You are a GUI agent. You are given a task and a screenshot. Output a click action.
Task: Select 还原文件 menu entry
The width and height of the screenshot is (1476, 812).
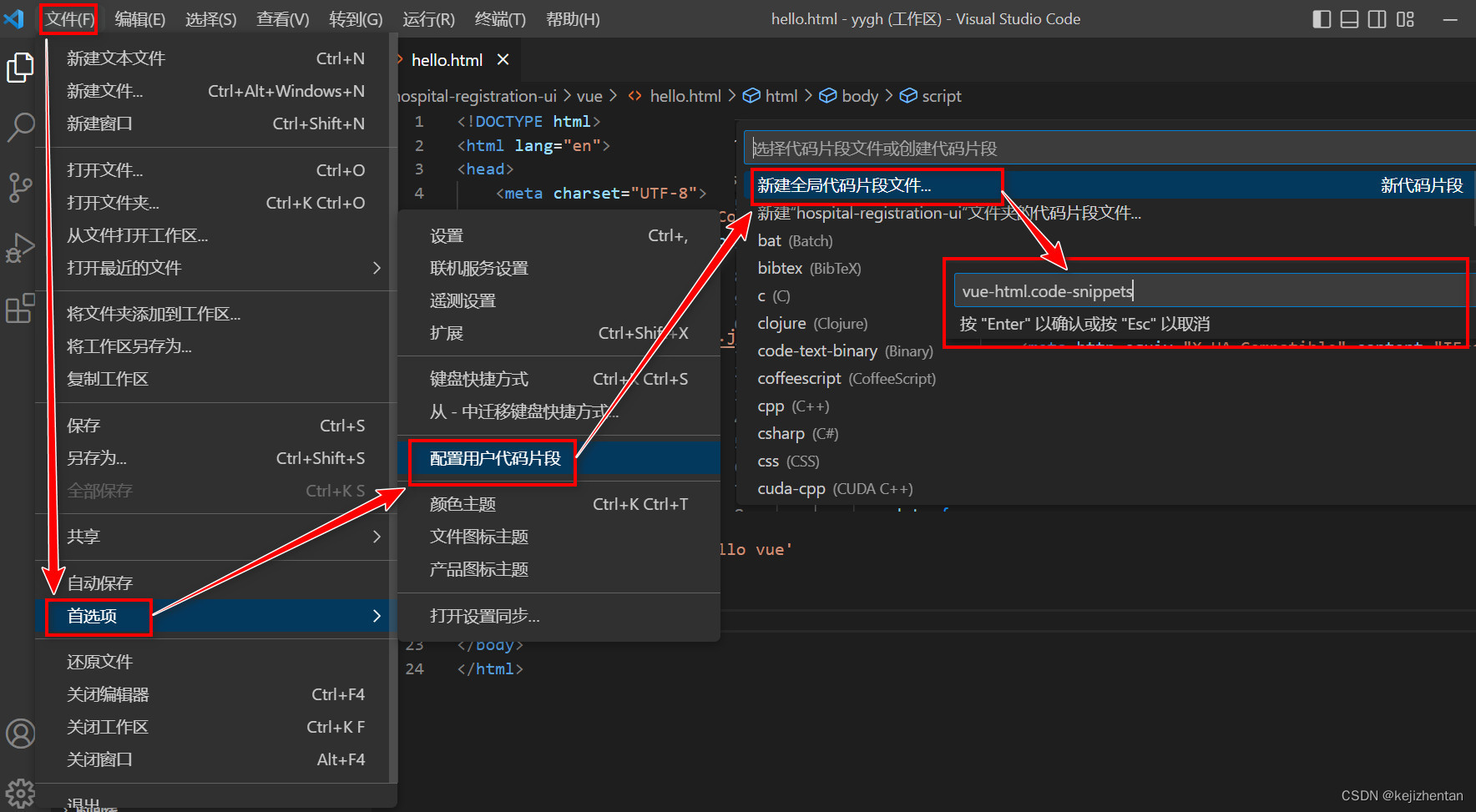215,662
